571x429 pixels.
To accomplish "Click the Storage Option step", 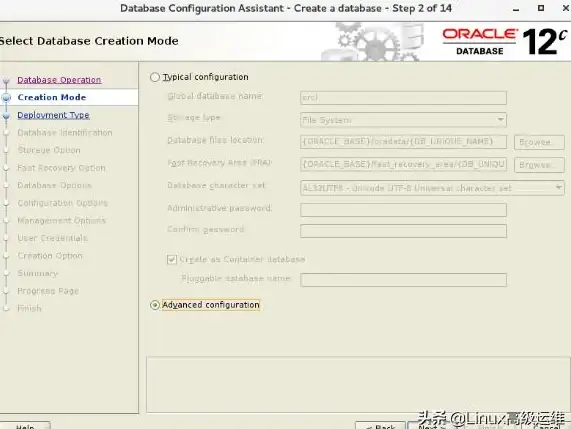I will coord(49,150).
